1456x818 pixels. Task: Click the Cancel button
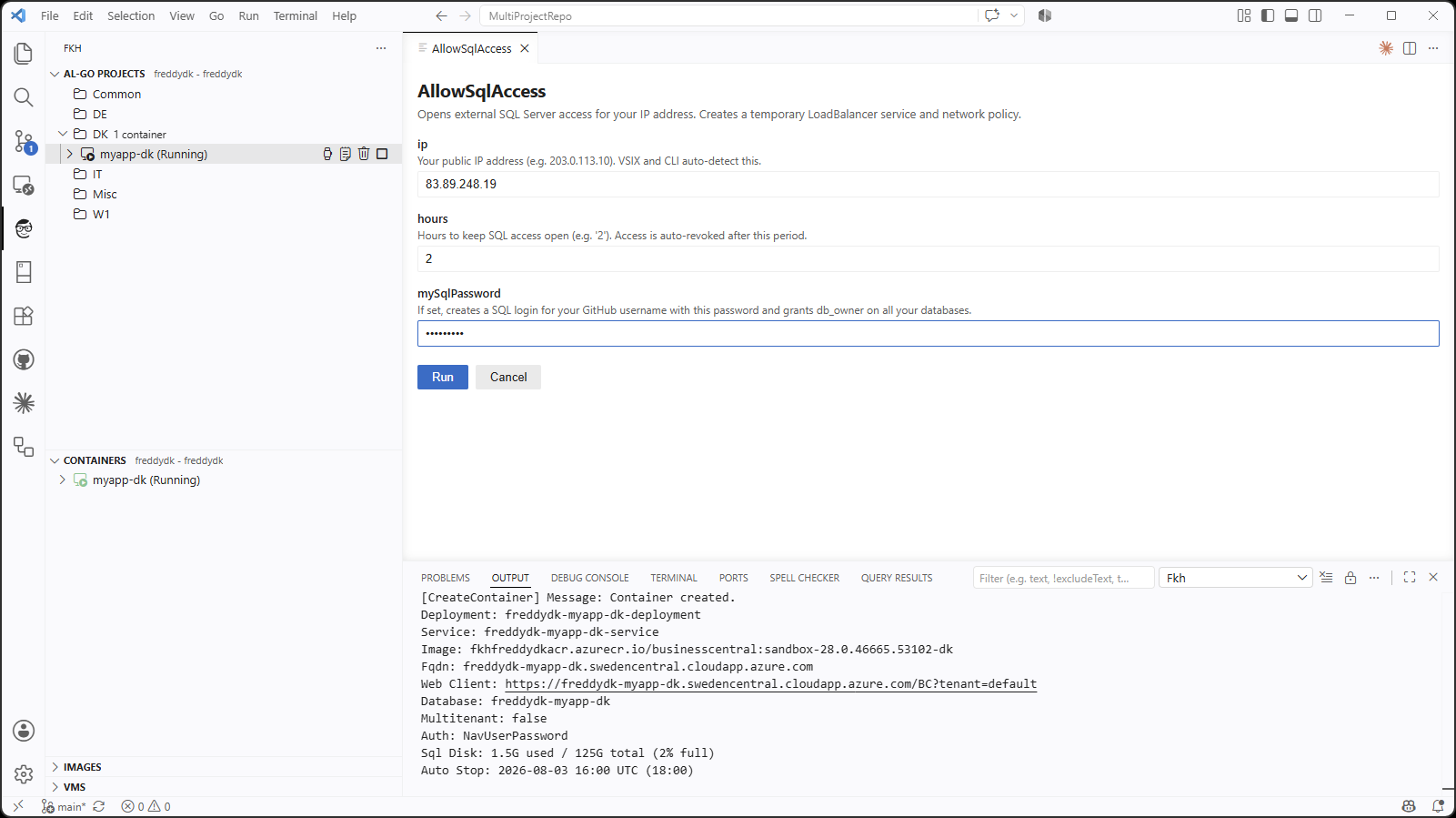click(x=508, y=377)
